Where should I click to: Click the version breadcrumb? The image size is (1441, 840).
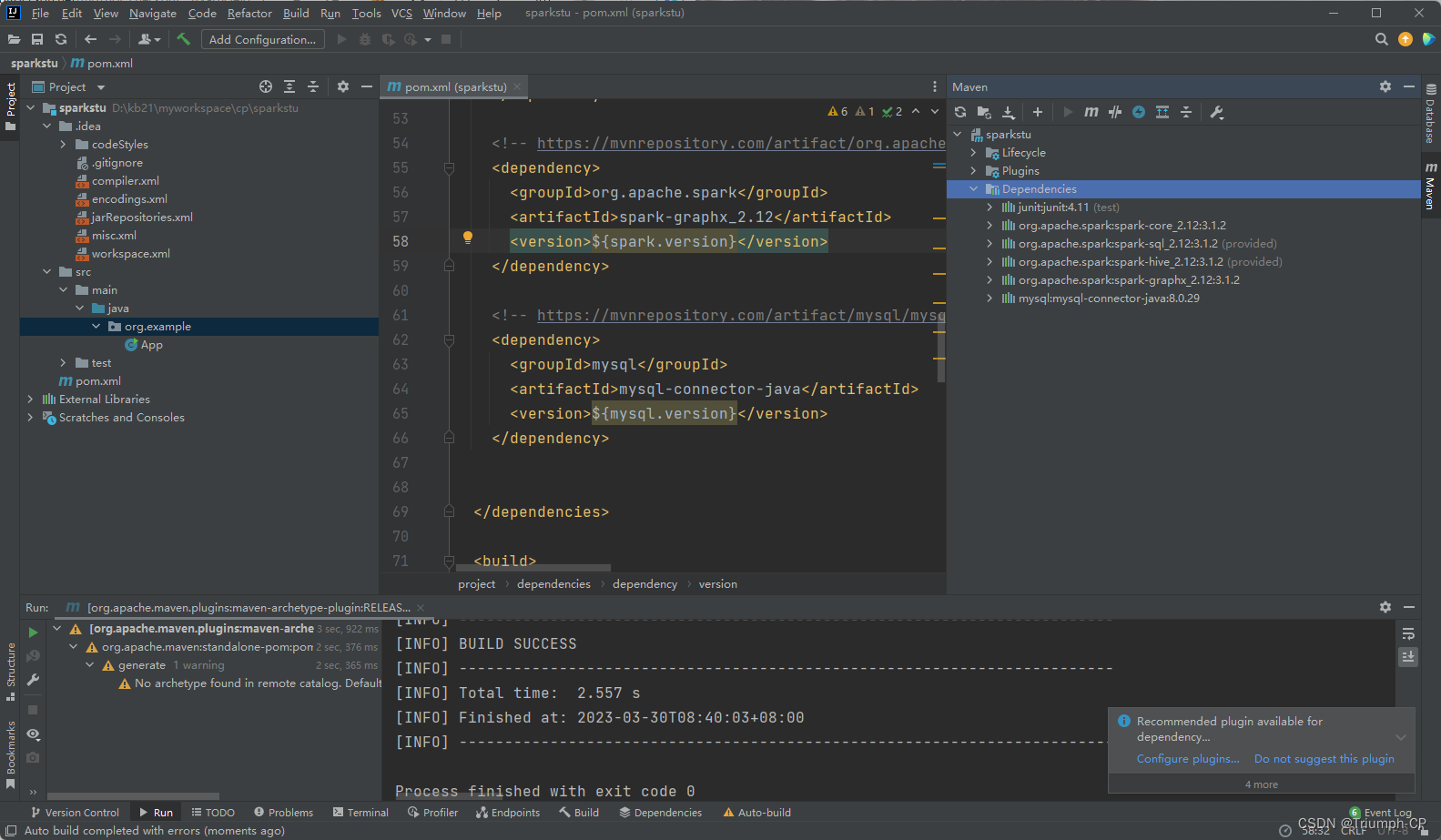click(718, 584)
